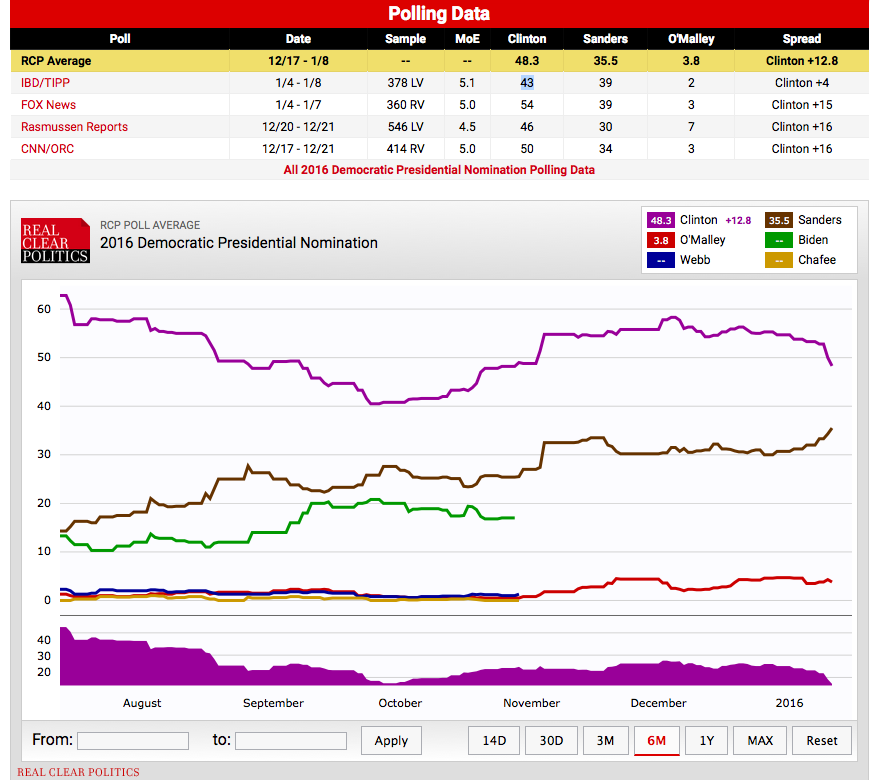Click the From date input field
This screenshot has height=780, width=870.
click(x=132, y=741)
